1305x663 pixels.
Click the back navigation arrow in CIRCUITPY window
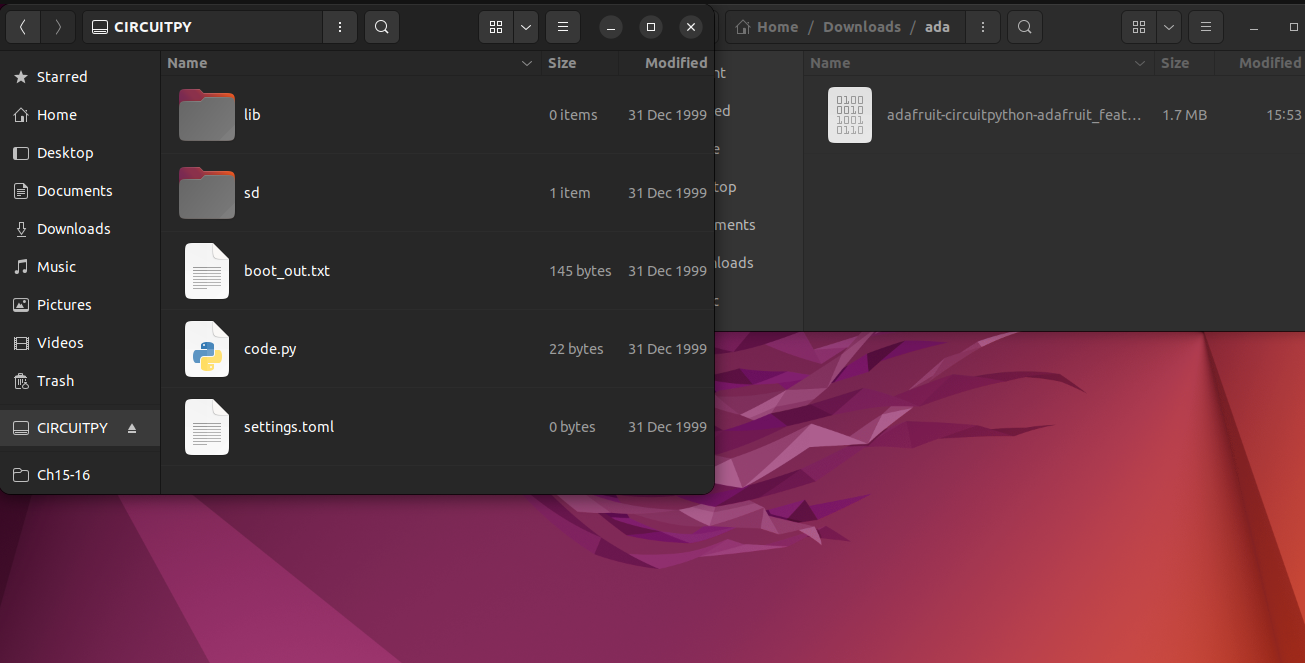23,27
